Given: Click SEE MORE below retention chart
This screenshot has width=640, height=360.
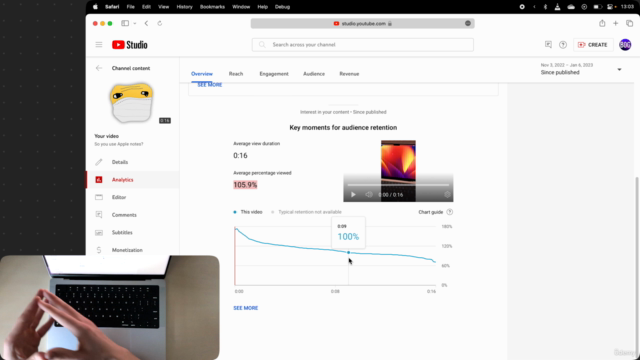Looking at the screenshot, I should [245, 308].
